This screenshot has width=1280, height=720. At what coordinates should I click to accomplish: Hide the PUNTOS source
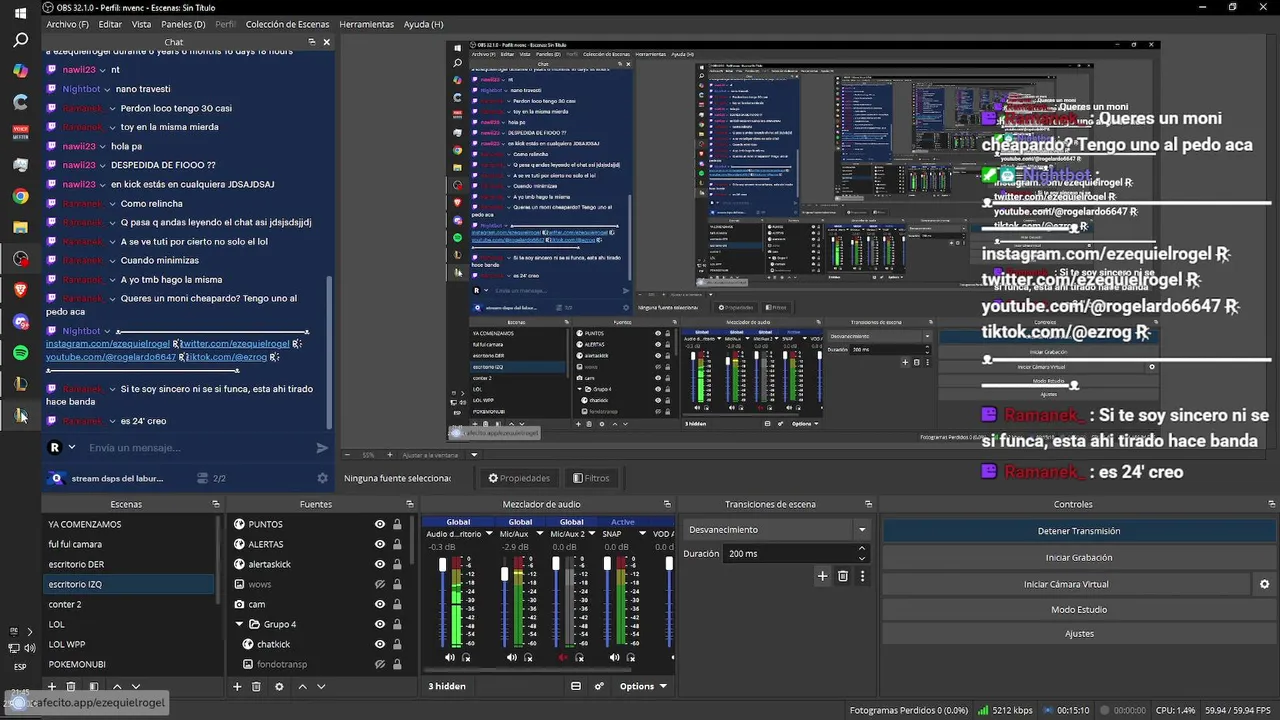pyautogui.click(x=380, y=524)
